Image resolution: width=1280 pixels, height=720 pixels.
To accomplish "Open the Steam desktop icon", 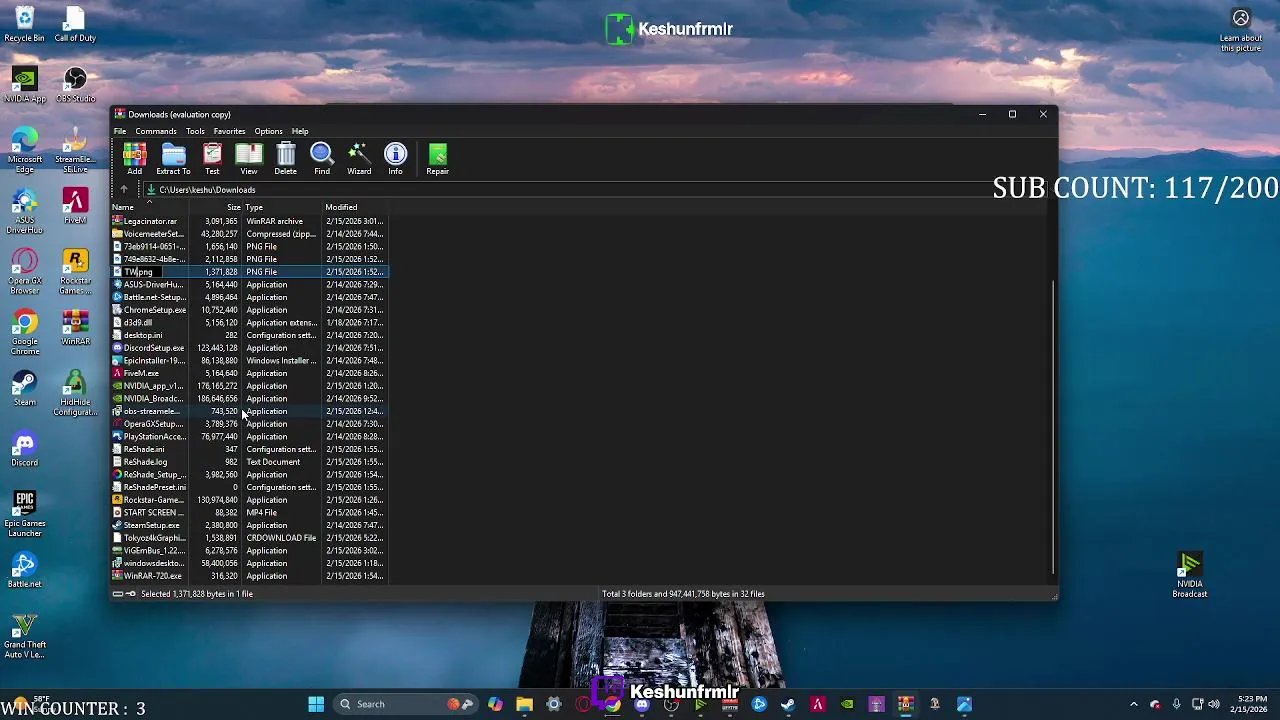I will coord(24,388).
